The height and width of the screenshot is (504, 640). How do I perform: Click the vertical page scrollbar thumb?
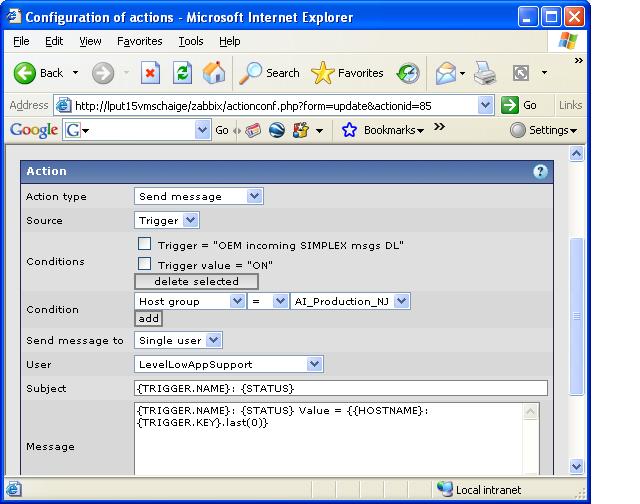576,316
